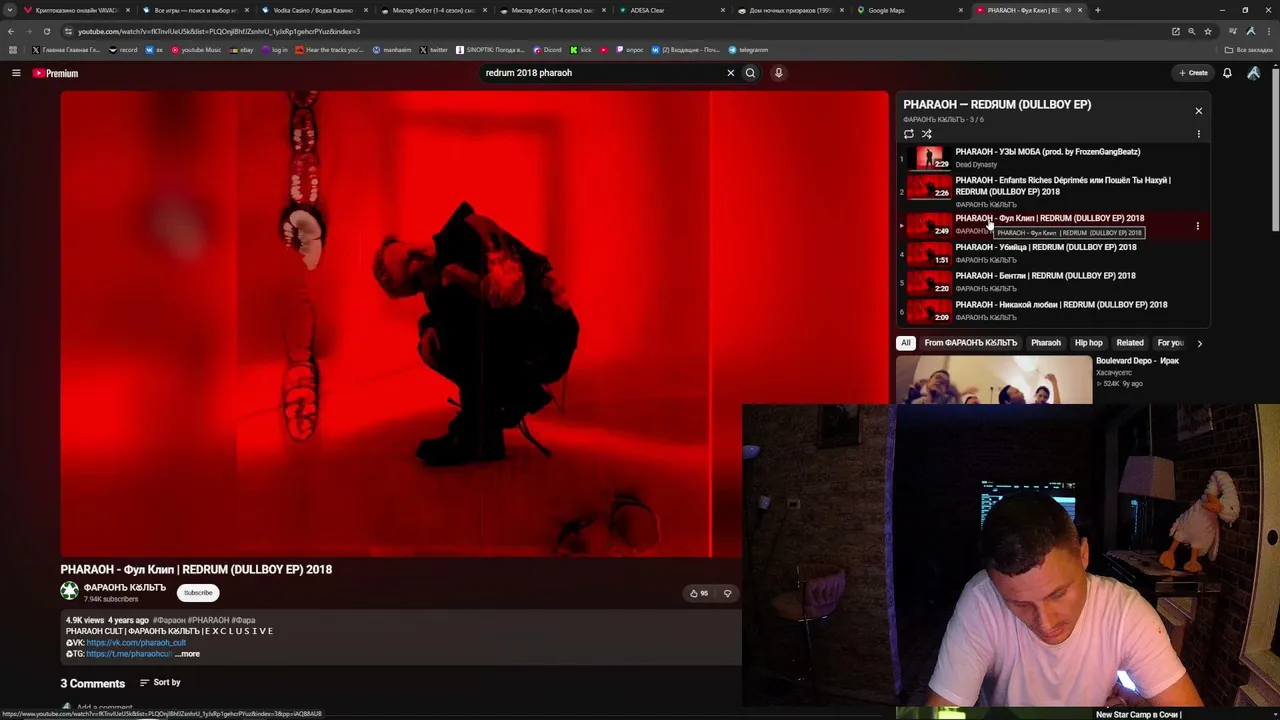Open Boulevard Depo - Ирак video thumbnail
This screenshot has height=720, width=1280.
pyautogui.click(x=994, y=380)
